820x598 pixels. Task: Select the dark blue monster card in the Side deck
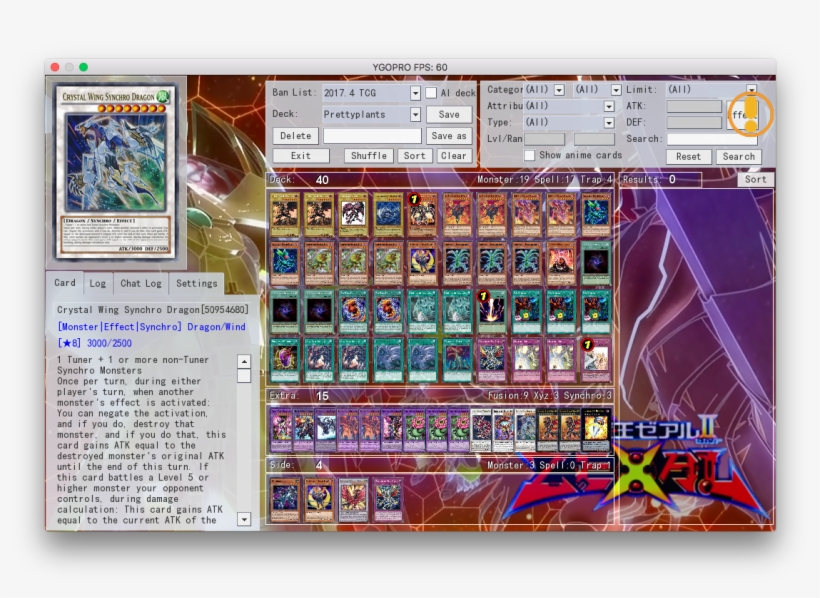[284, 499]
